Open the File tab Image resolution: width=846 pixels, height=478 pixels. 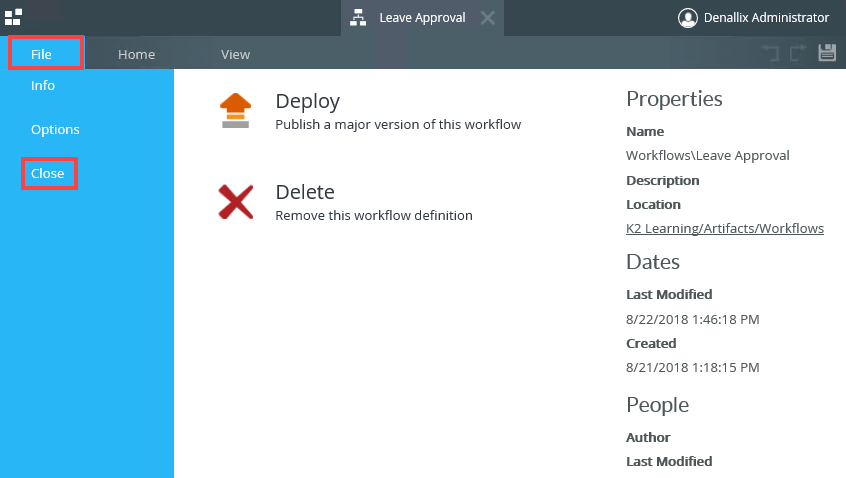point(46,53)
